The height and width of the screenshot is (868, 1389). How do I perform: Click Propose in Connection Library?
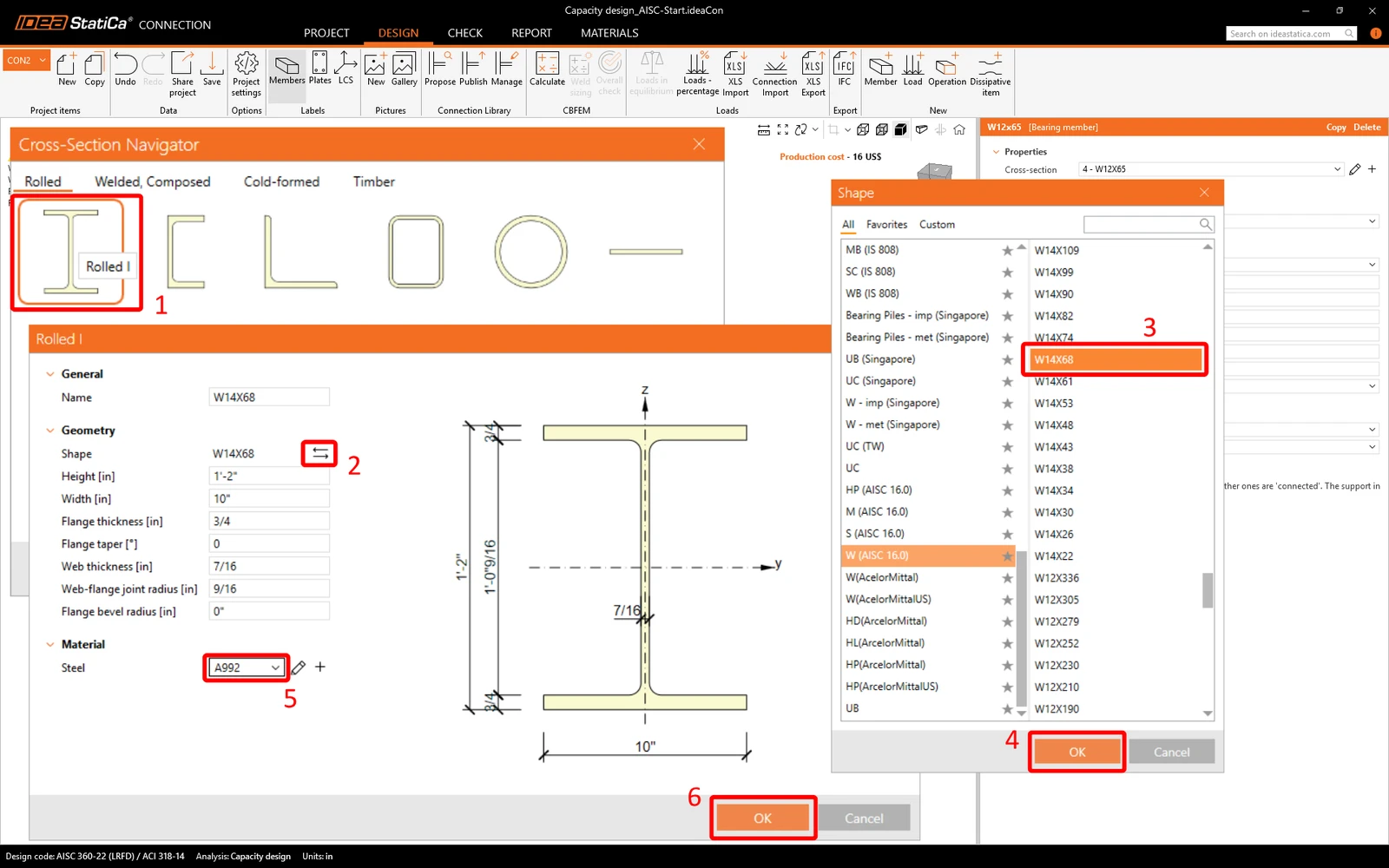tap(440, 69)
